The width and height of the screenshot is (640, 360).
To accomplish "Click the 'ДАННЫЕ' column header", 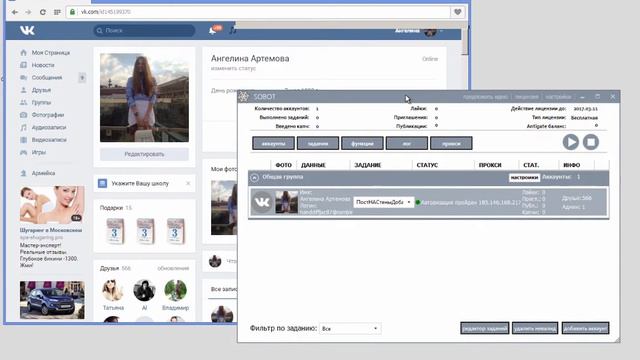I will [313, 165].
